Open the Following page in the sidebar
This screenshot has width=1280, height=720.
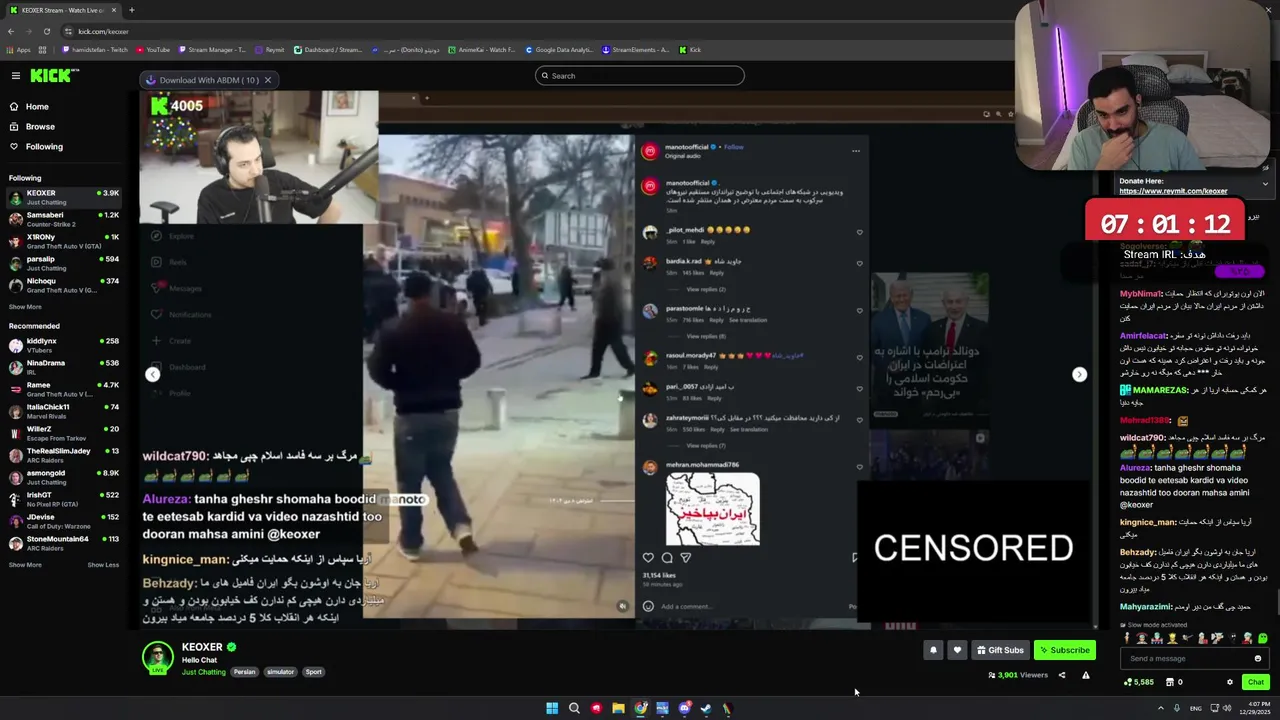click(x=44, y=147)
